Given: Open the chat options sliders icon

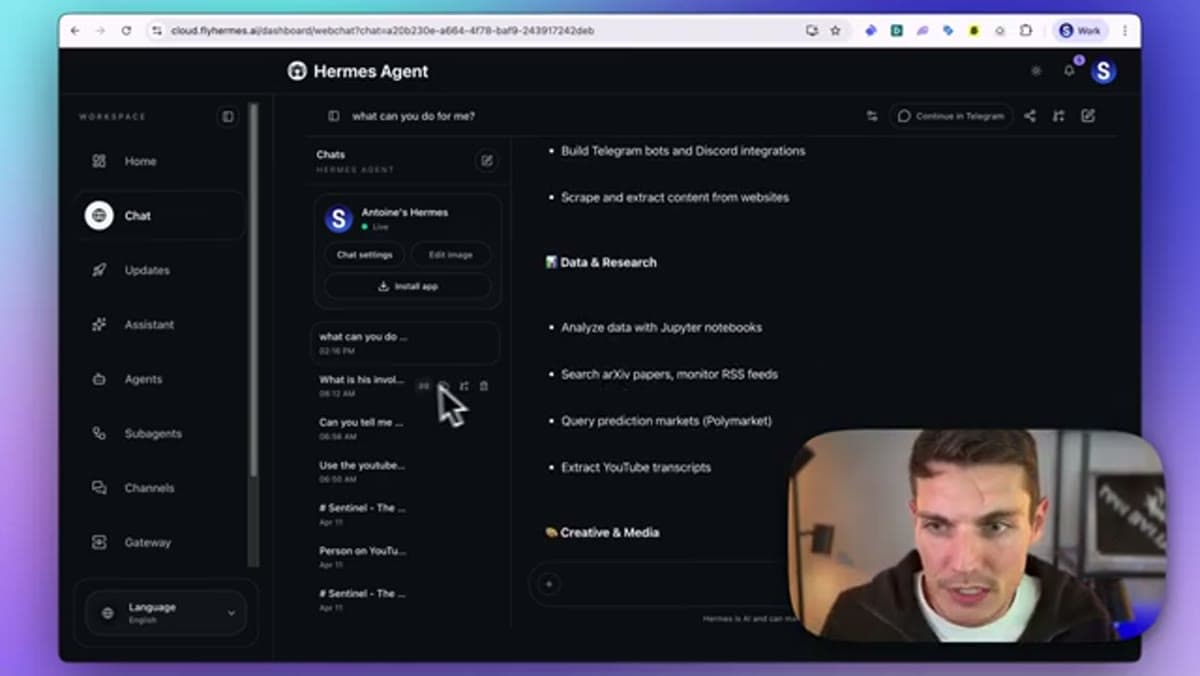Looking at the screenshot, I should point(872,116).
